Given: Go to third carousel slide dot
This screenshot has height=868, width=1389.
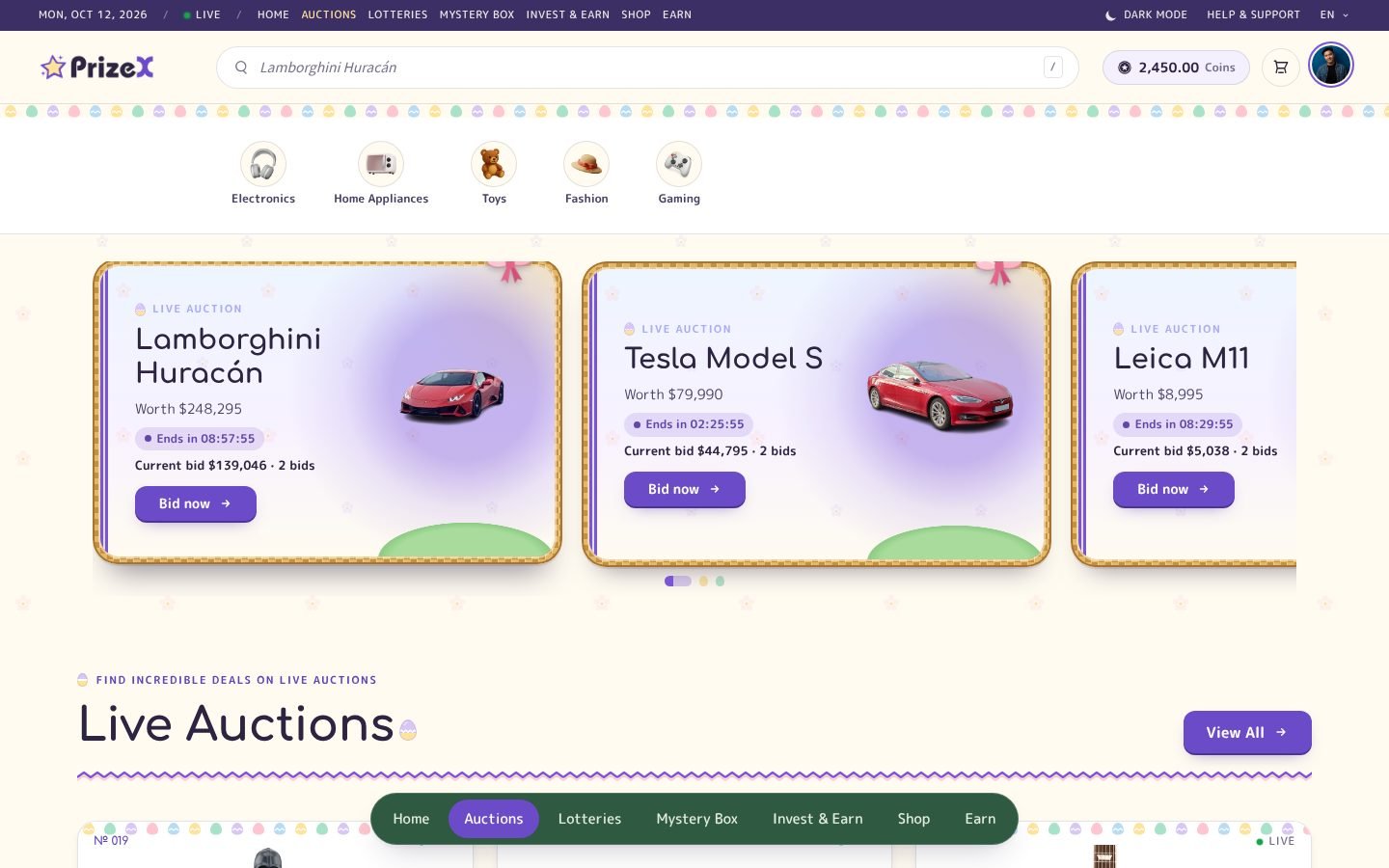Looking at the screenshot, I should click(721, 581).
